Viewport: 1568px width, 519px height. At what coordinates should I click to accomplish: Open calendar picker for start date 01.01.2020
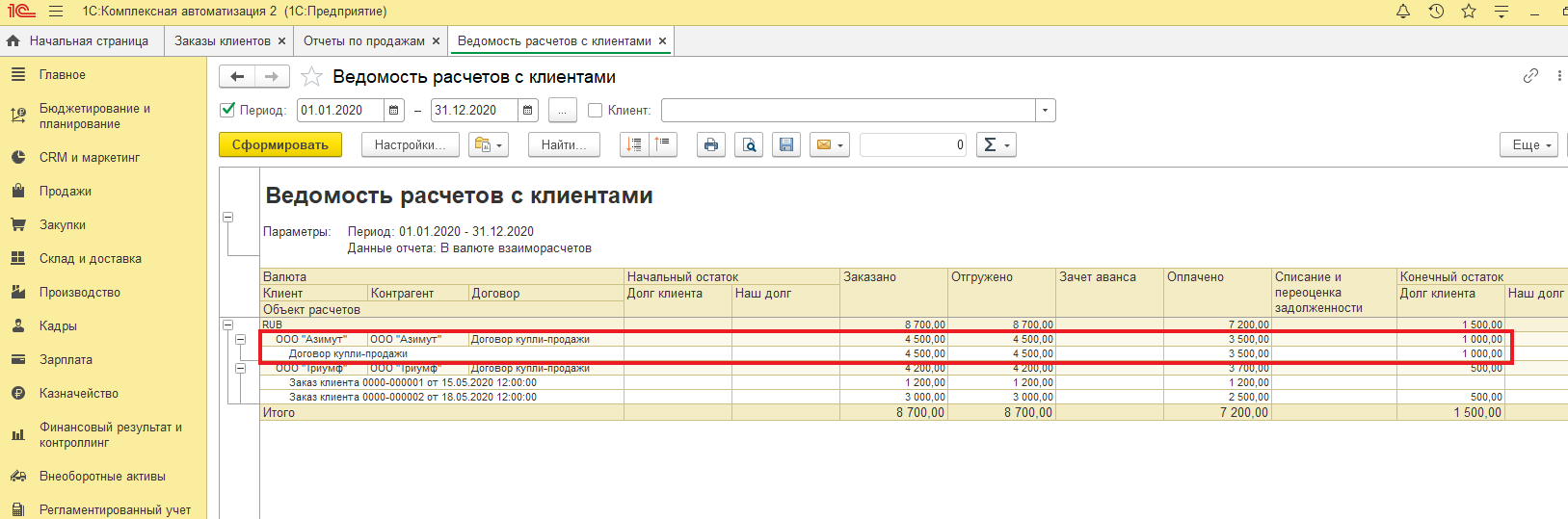[x=394, y=111]
